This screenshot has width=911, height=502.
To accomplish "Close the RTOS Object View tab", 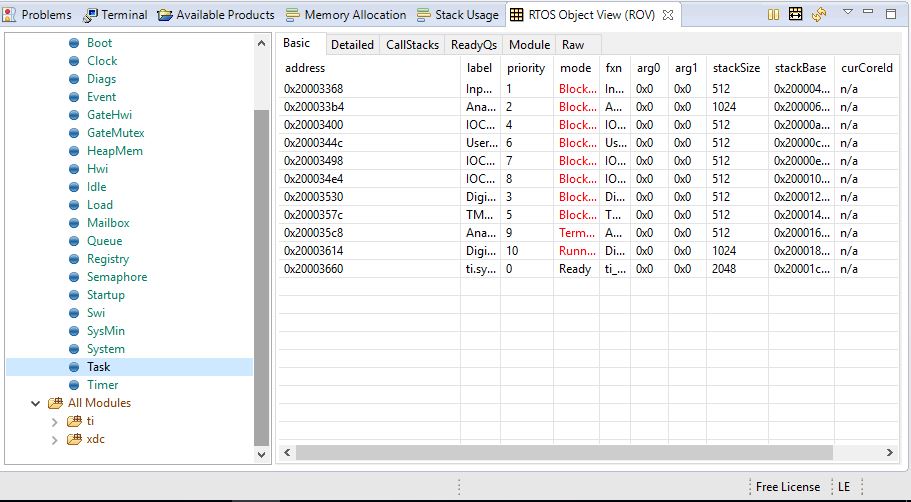I will (668, 15).
